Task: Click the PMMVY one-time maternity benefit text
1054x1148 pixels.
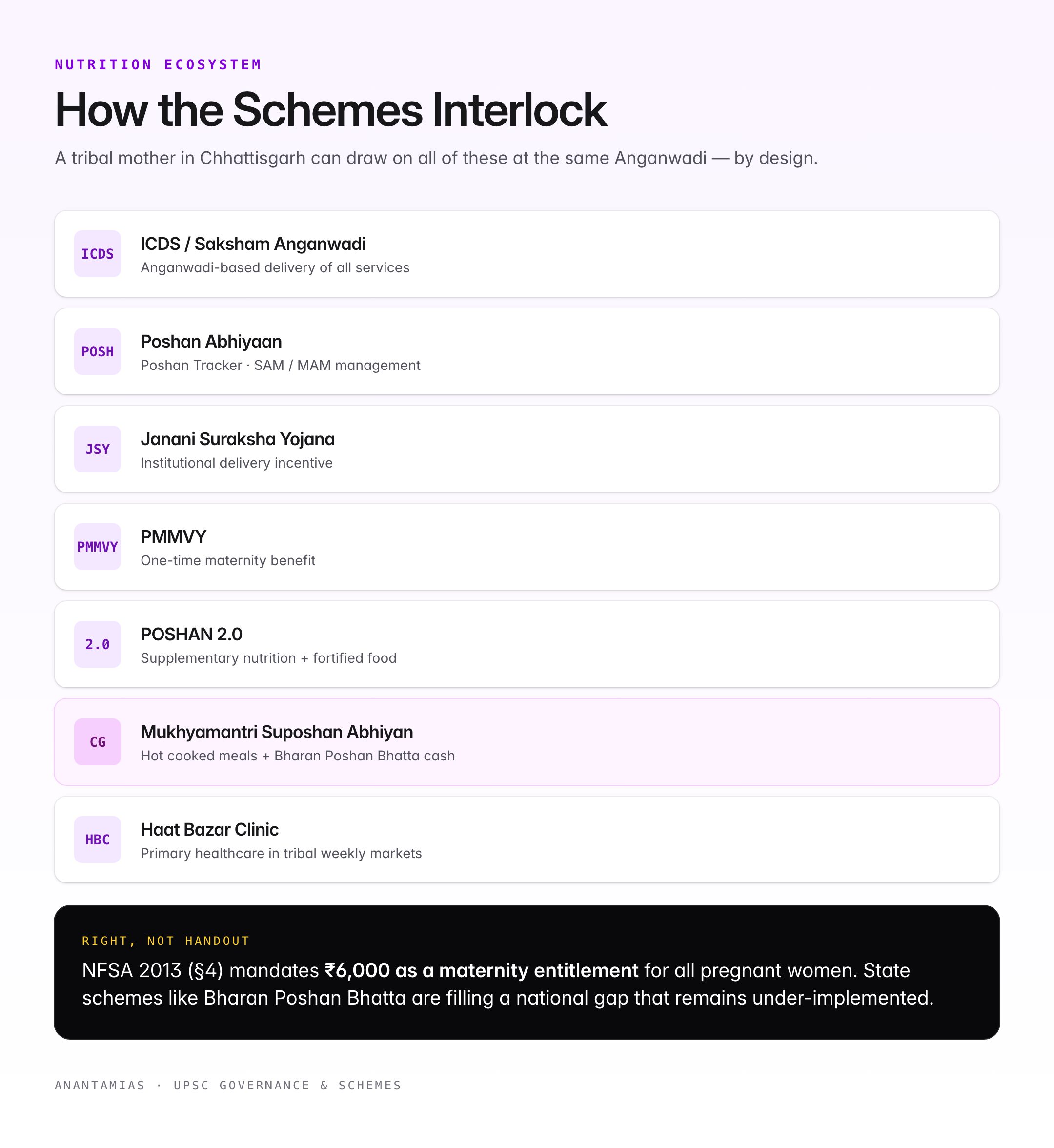Action: coord(228,560)
